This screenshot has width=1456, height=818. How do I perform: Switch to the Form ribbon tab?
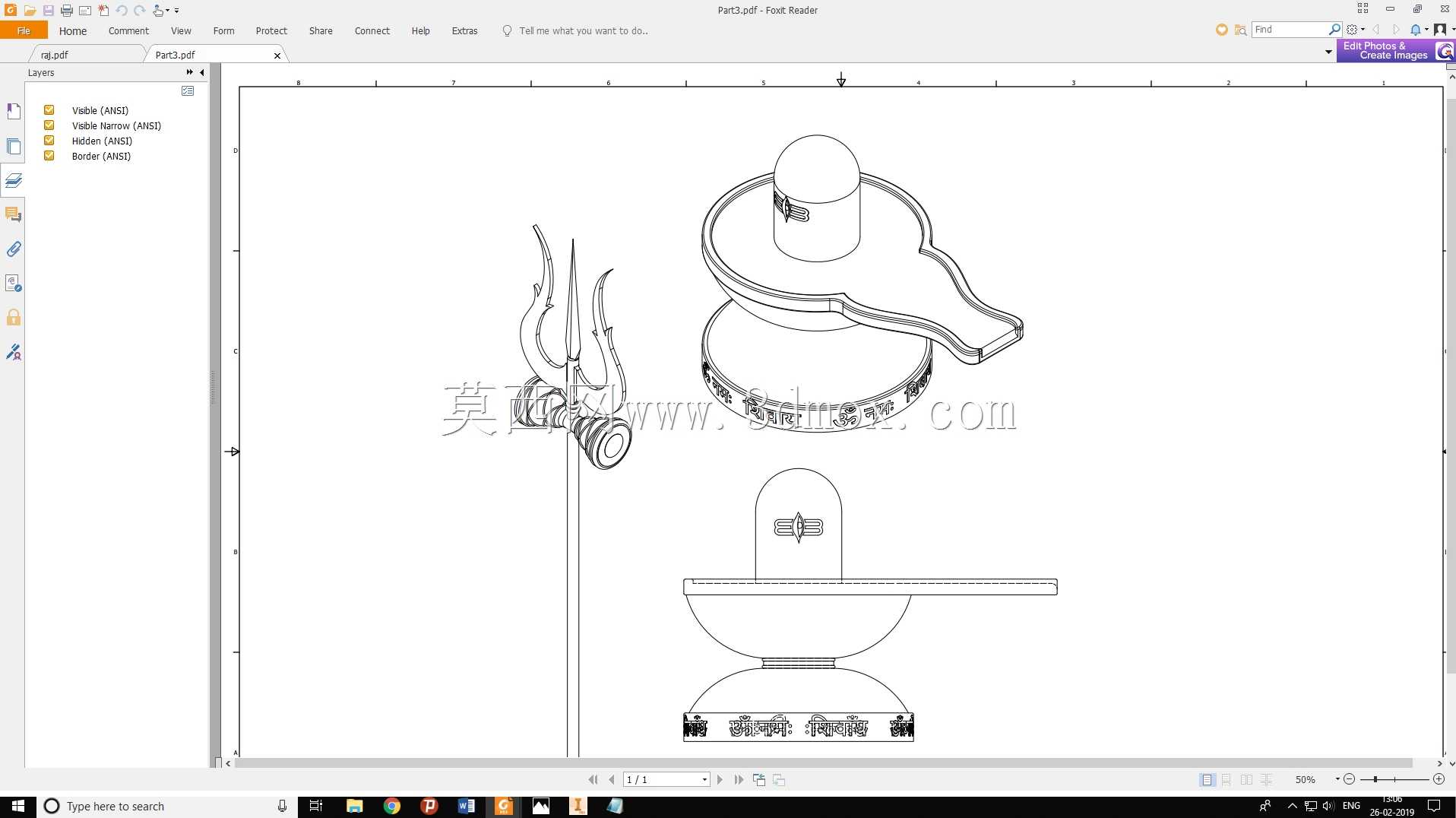(223, 31)
